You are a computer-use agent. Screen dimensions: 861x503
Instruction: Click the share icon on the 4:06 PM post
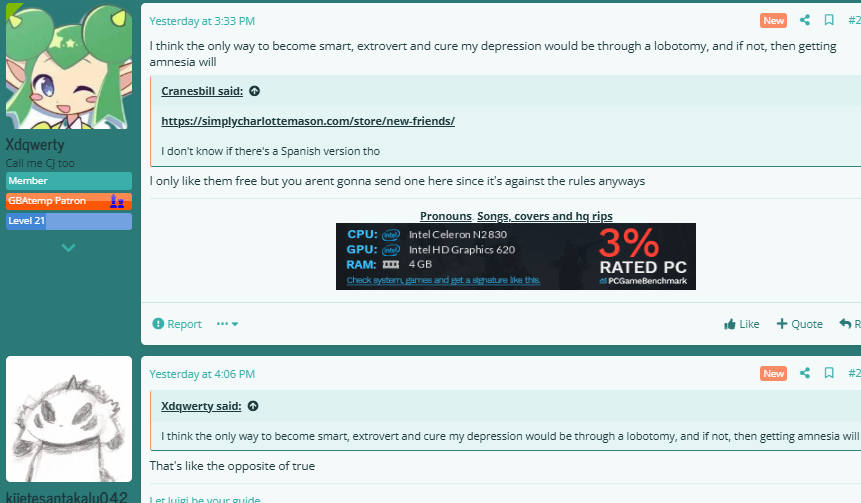pyautogui.click(x=804, y=373)
